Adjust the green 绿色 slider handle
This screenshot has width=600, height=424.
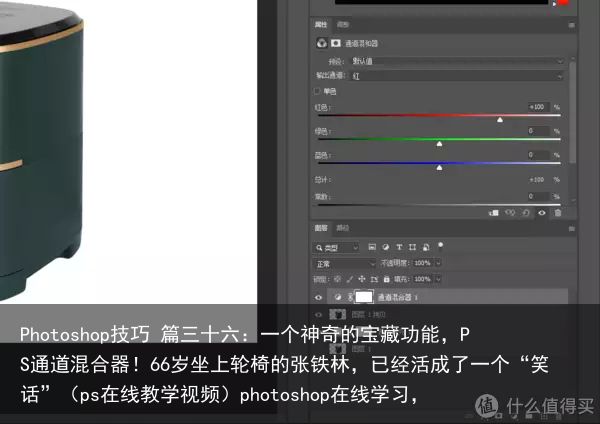click(x=439, y=144)
